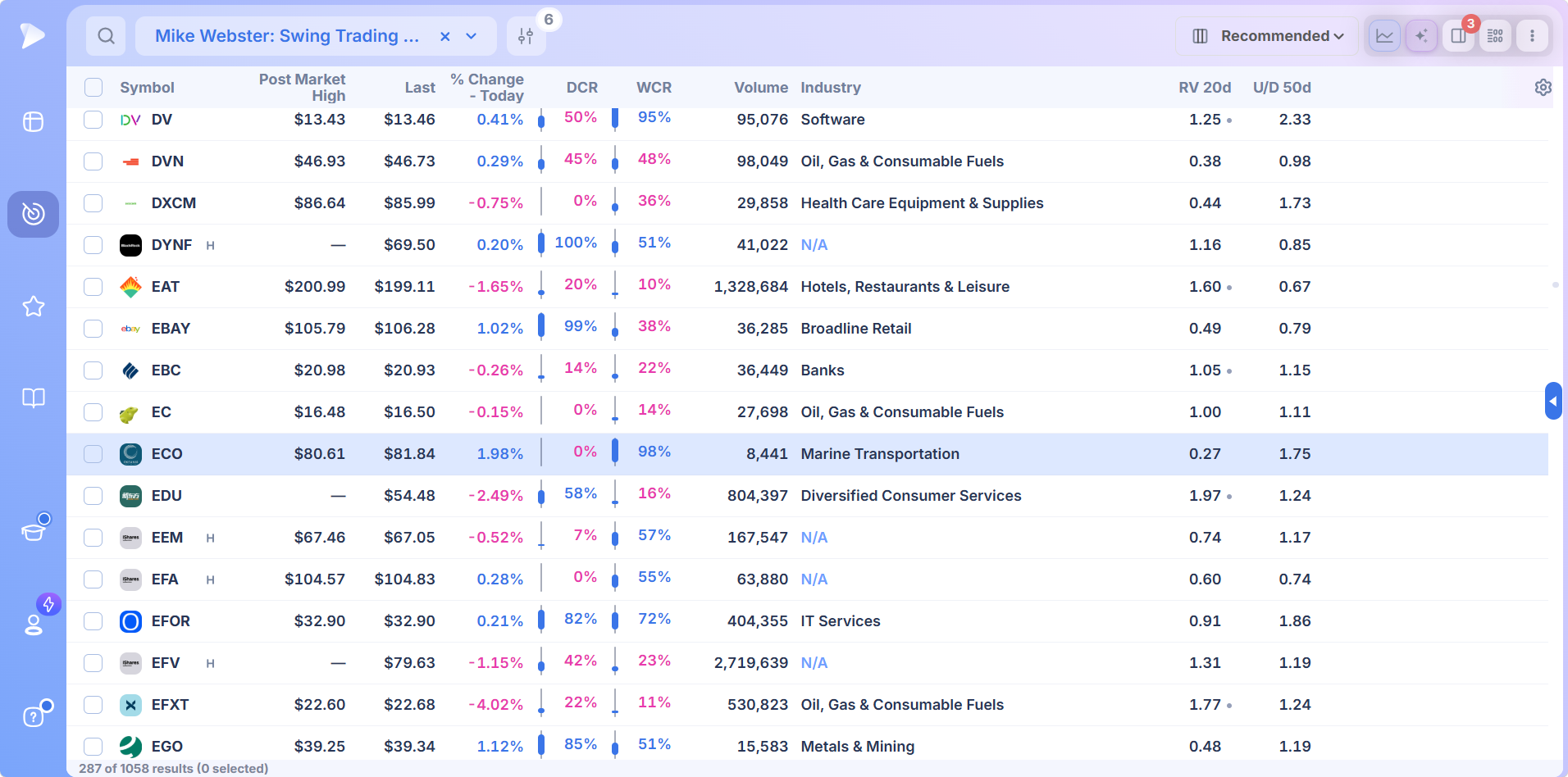Click the 287 of 1058 results status text

pyautogui.click(x=173, y=768)
